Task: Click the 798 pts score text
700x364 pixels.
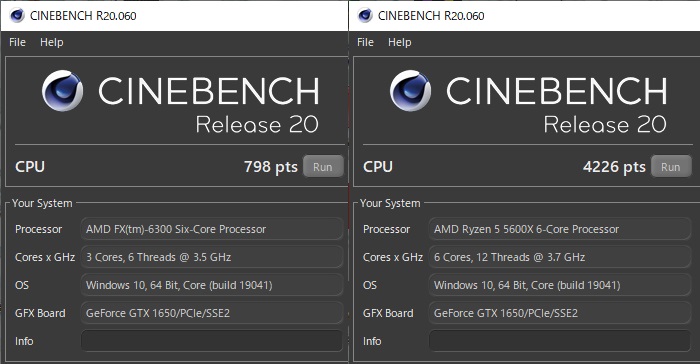Action: tap(271, 167)
